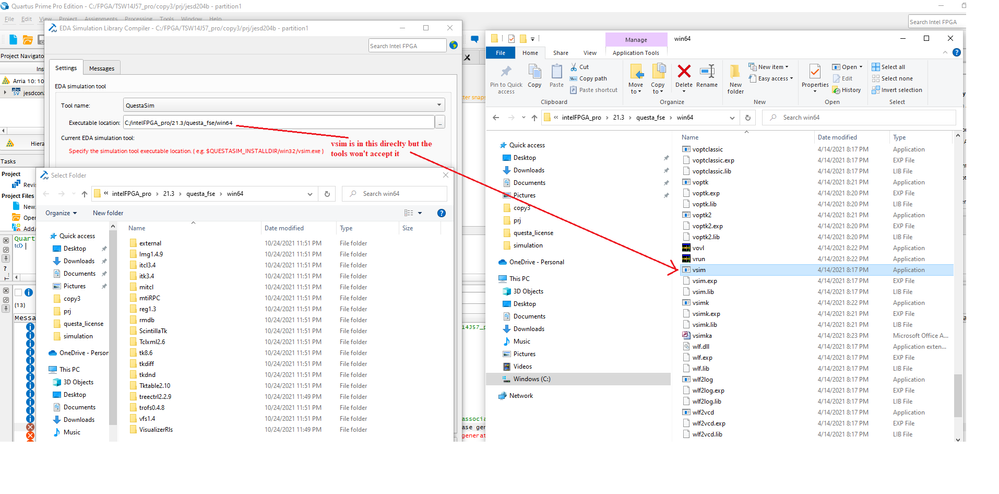This screenshot has width=999, height=494.
Task: Click Pin to Quick access in Explorer ribbon
Action: click(506, 78)
